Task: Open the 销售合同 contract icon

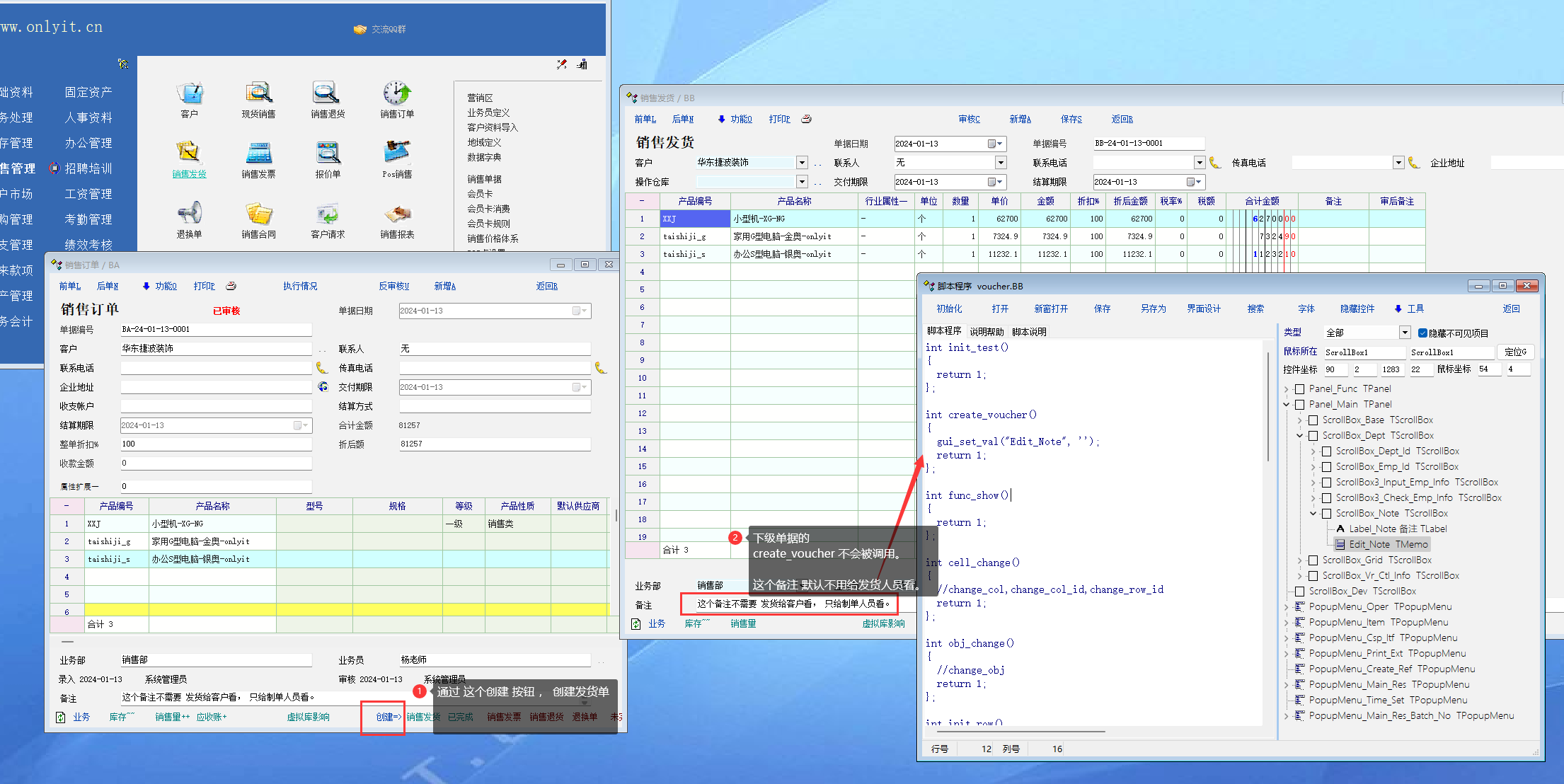Action: coord(258,214)
